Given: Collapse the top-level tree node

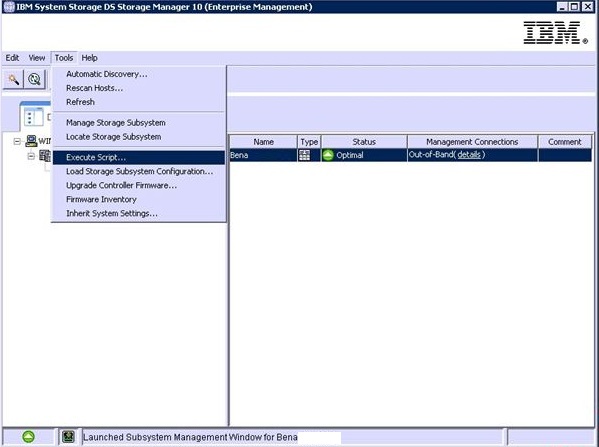Looking at the screenshot, I should 17,141.
